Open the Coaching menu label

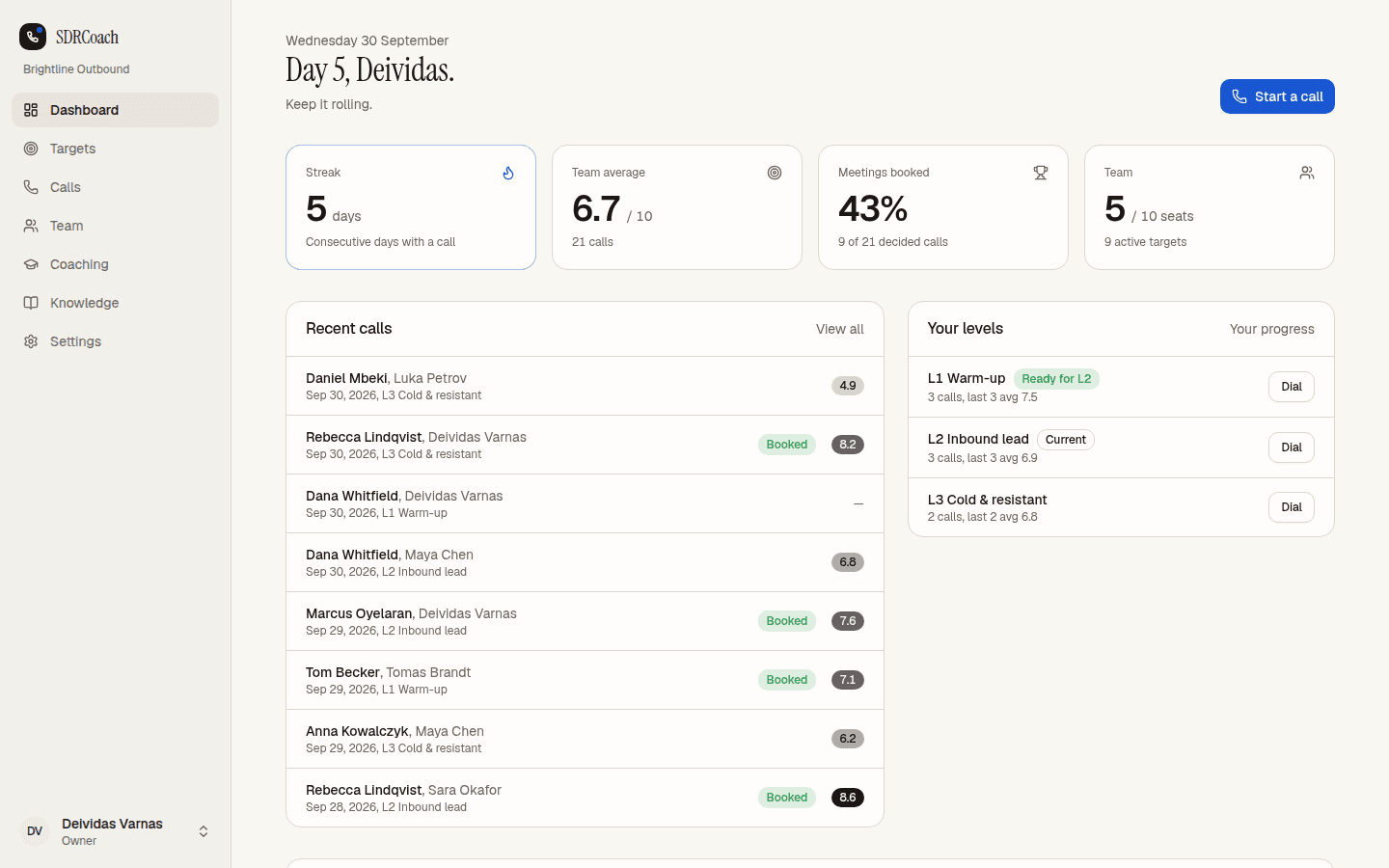(79, 264)
